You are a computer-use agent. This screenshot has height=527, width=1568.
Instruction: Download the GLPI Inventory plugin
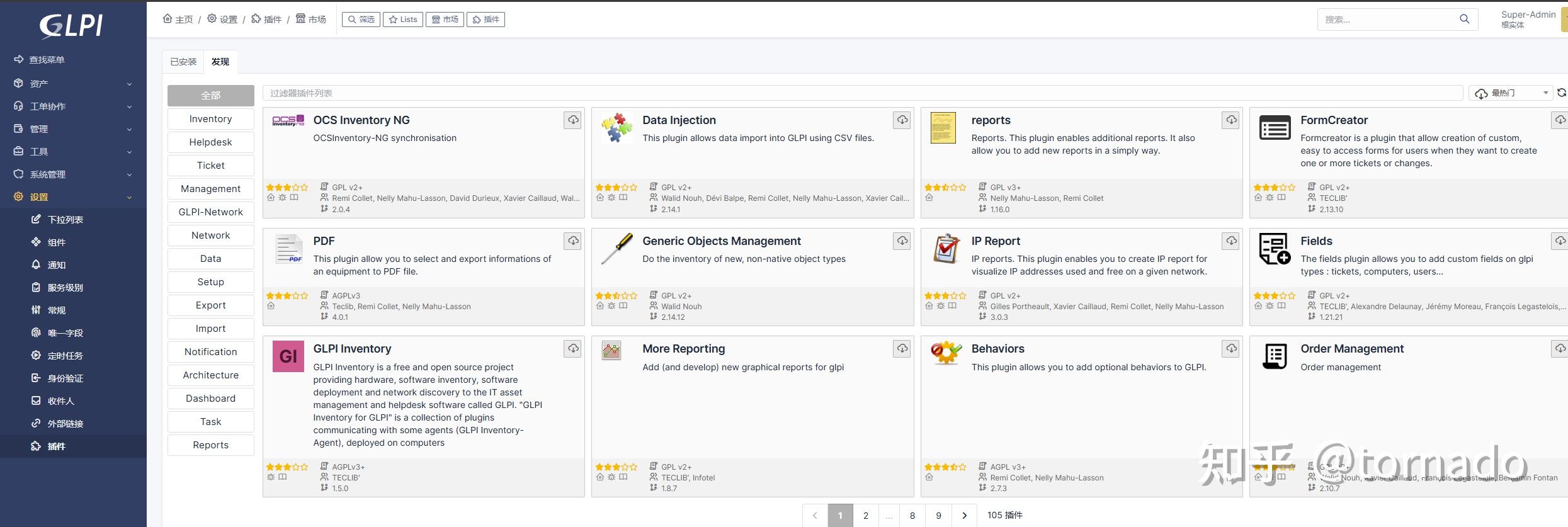point(573,349)
